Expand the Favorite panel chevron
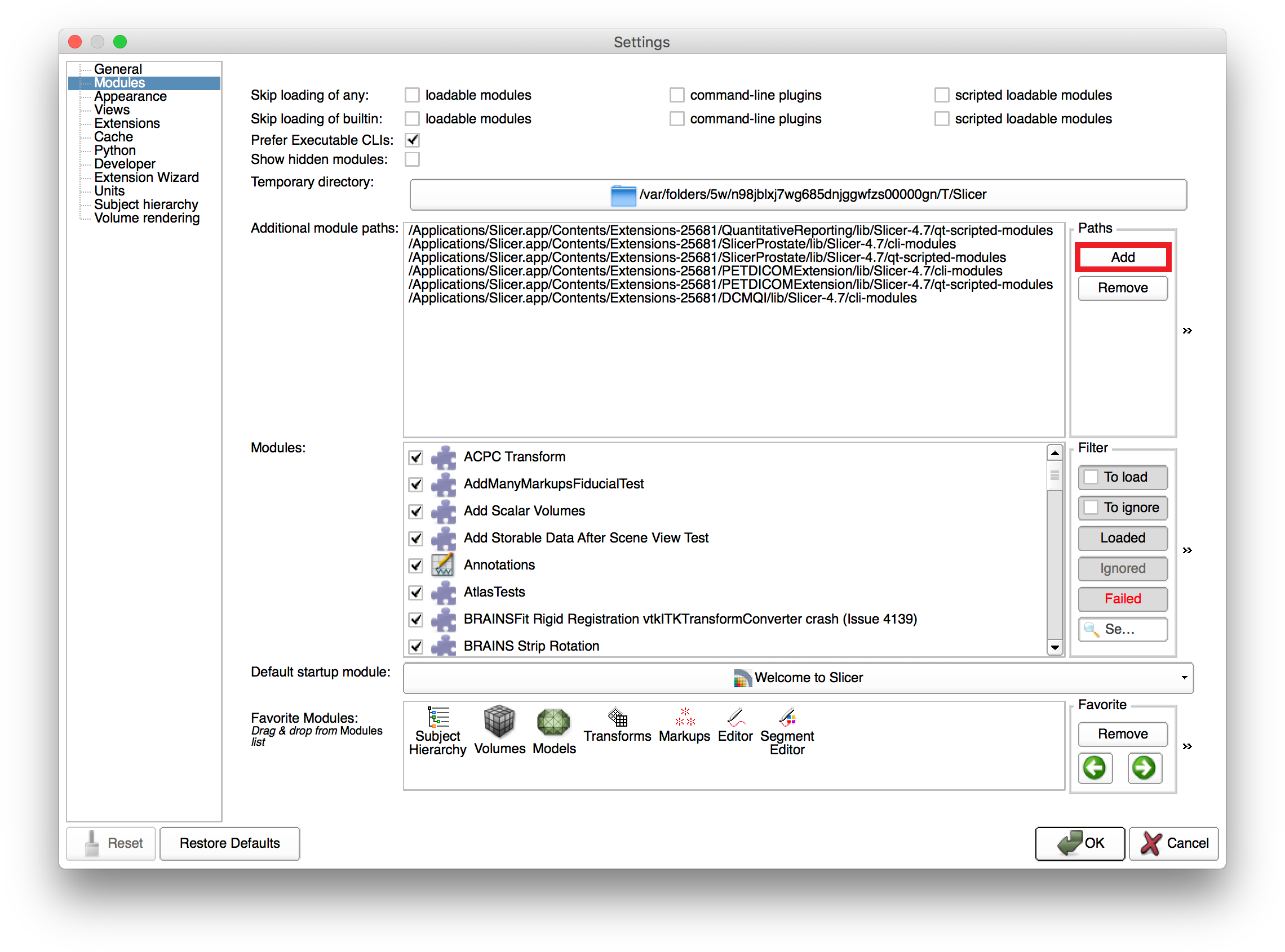Viewport: 1285px width, 952px height. [x=1187, y=747]
